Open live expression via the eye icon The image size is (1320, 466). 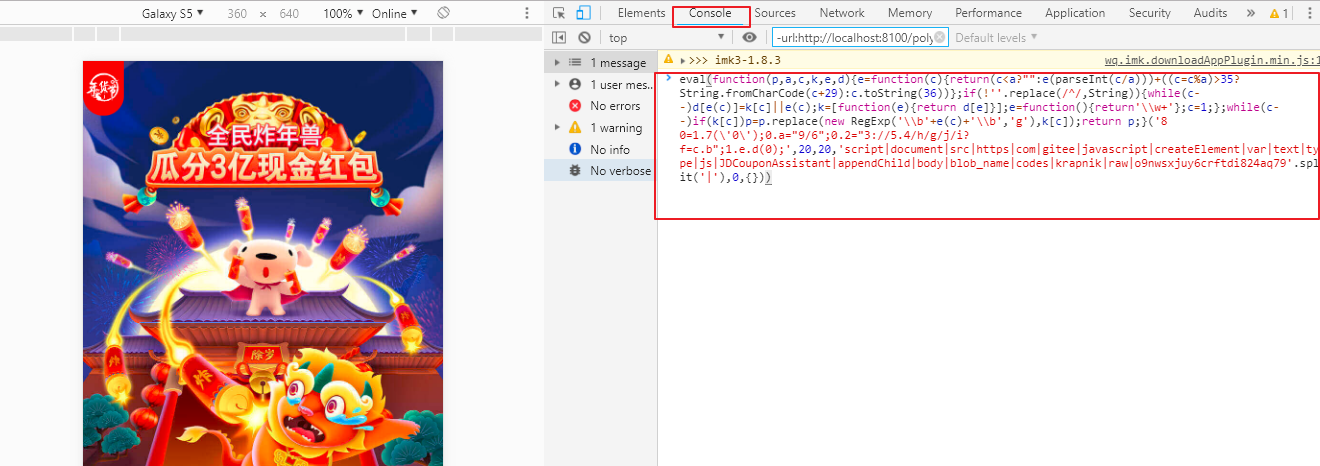pos(749,38)
